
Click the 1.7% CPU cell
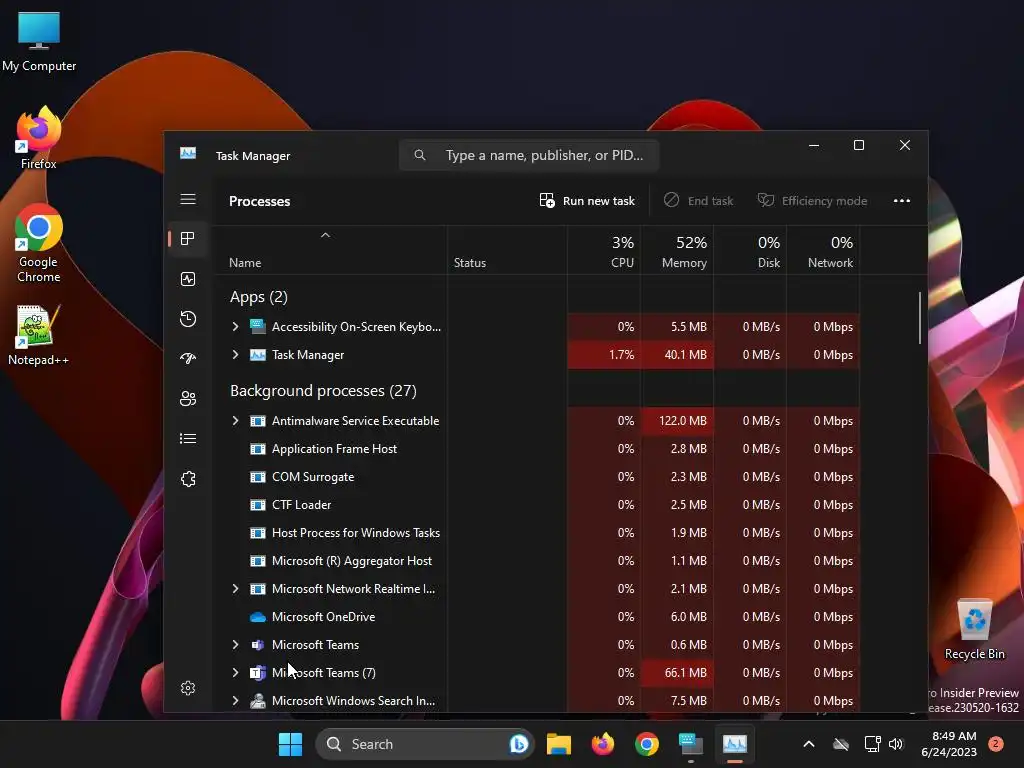coord(604,355)
